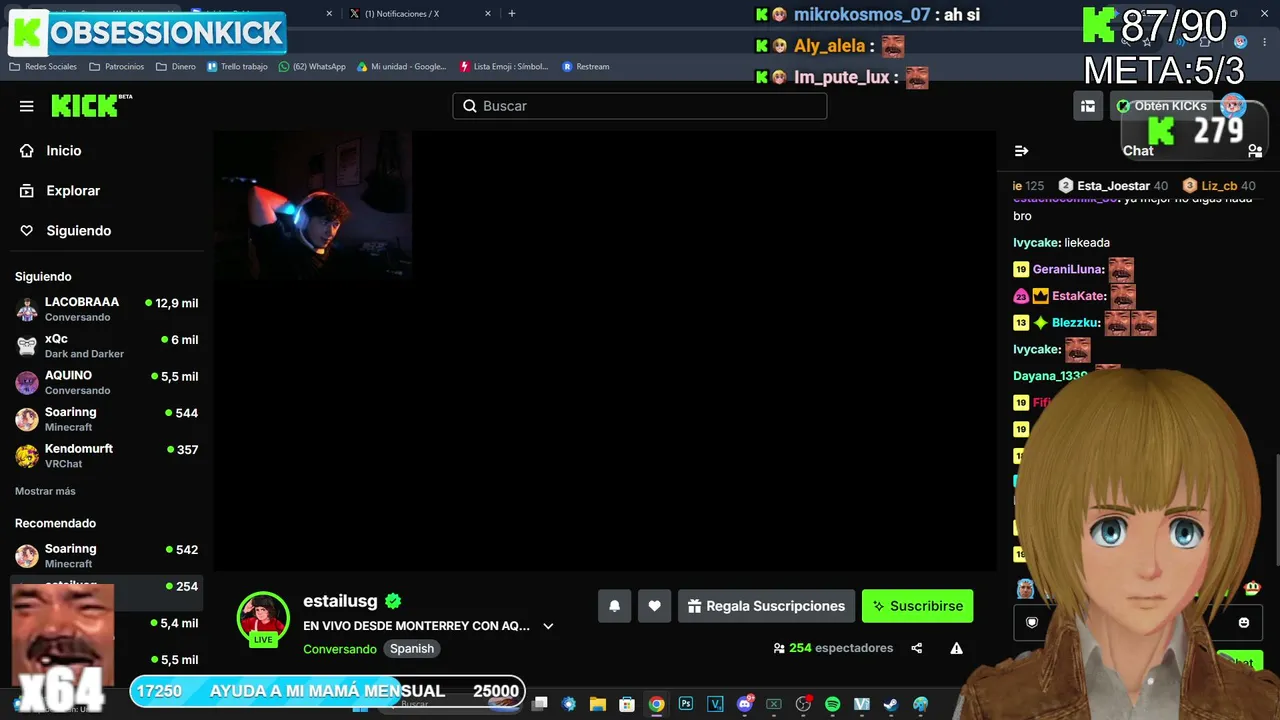The width and height of the screenshot is (1280, 720).
Task: Toggle follow heart button for estailusg
Action: [x=654, y=606]
